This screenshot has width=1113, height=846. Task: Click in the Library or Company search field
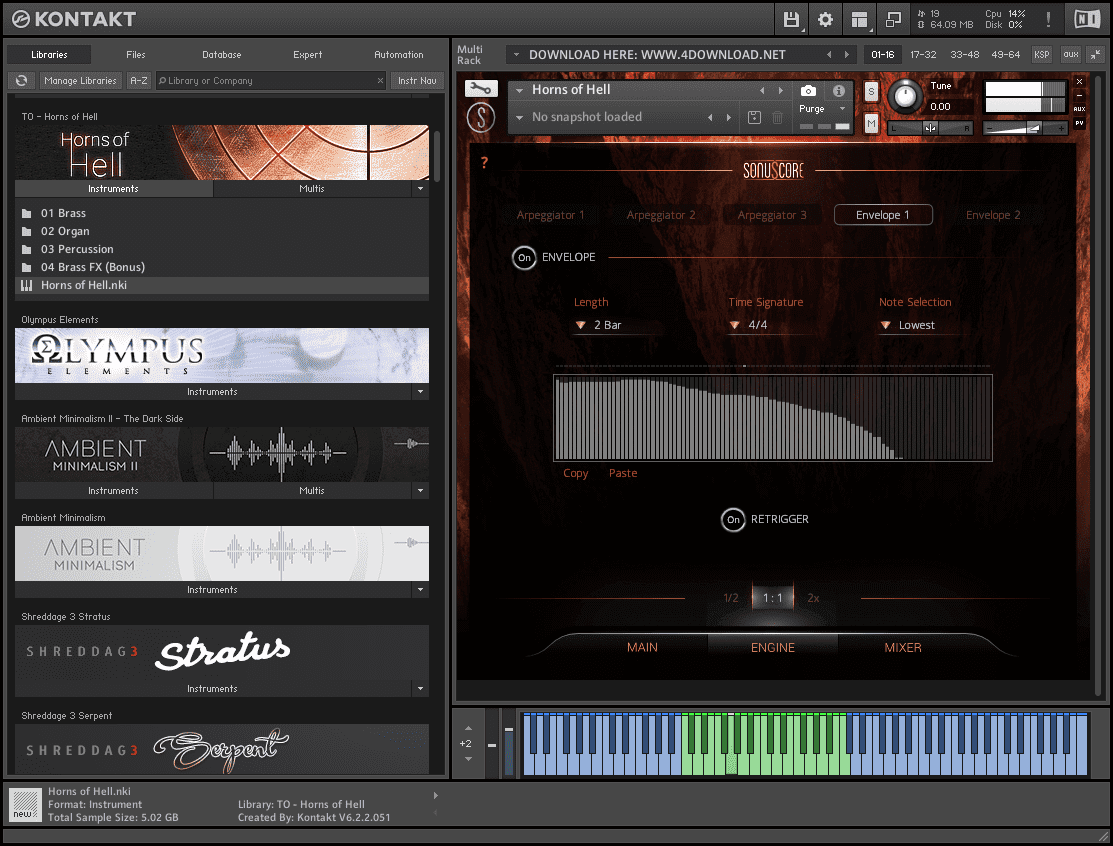tap(270, 81)
